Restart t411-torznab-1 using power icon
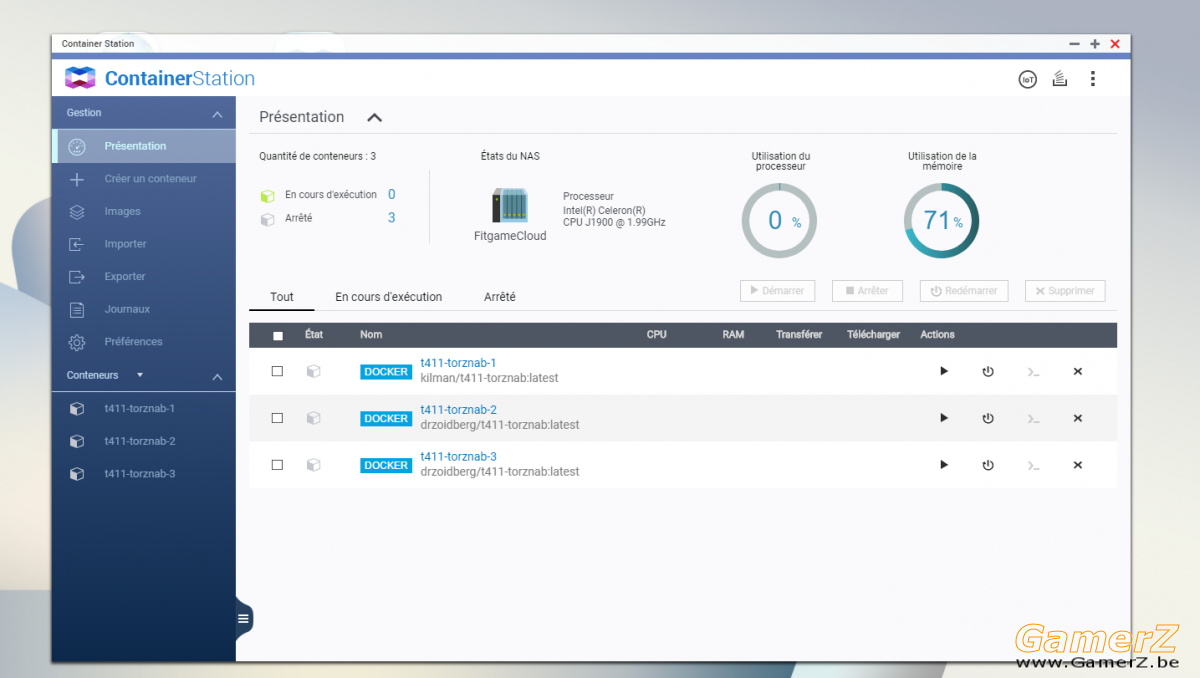The width and height of the screenshot is (1200, 678). tap(988, 371)
